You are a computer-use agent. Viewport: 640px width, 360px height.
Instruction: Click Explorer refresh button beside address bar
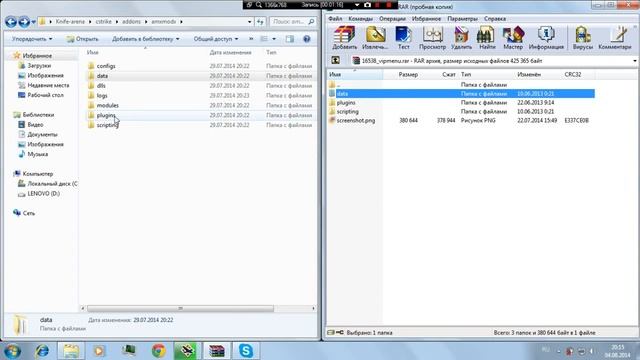[x=260, y=22]
